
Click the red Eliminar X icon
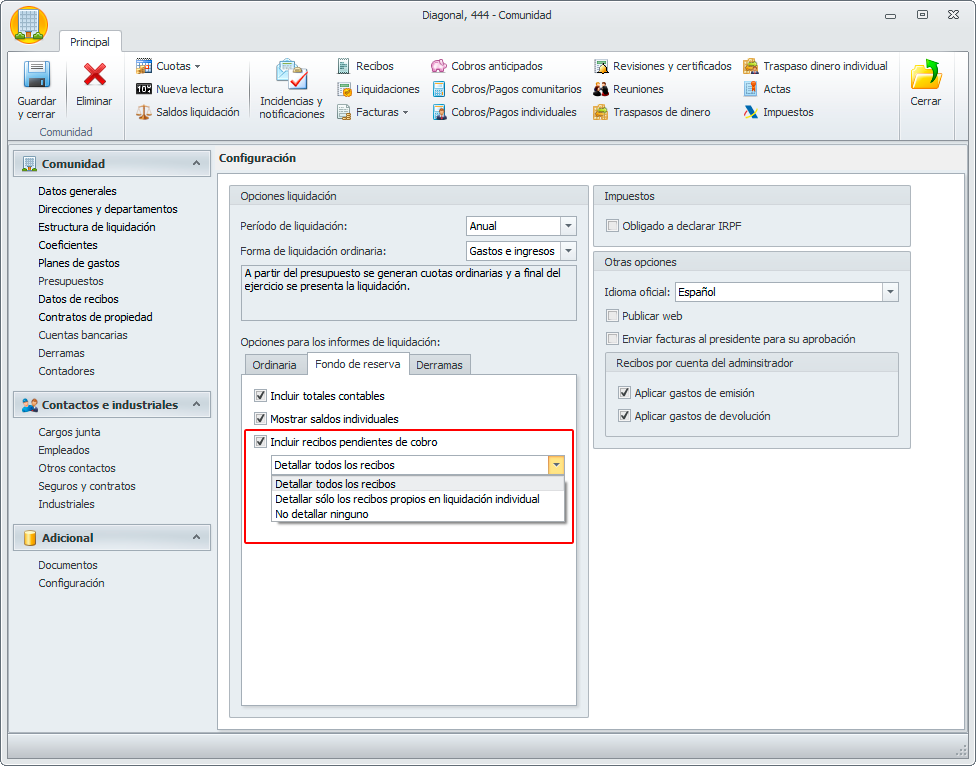click(x=95, y=74)
